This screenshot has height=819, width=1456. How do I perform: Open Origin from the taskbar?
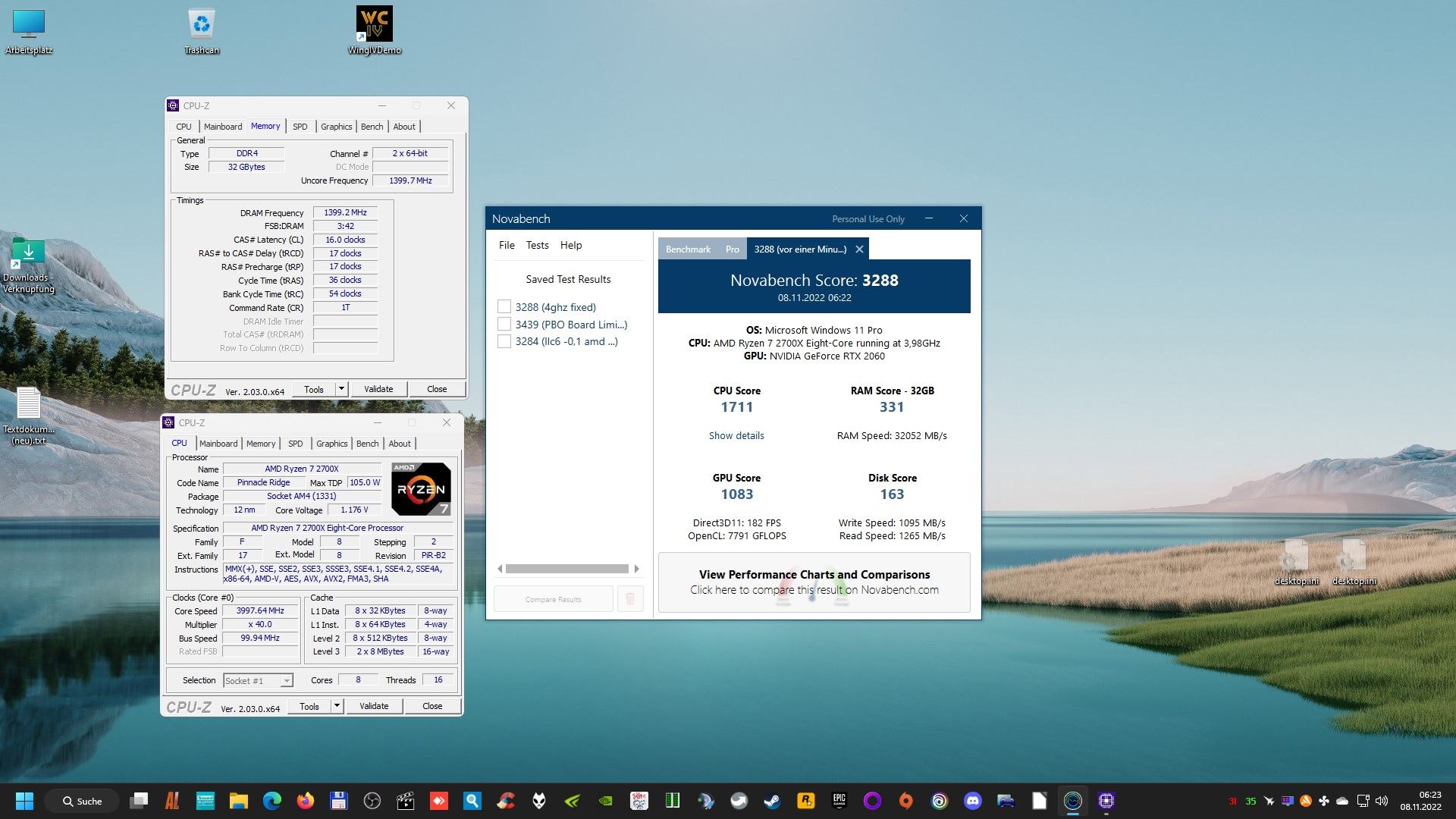(x=906, y=801)
